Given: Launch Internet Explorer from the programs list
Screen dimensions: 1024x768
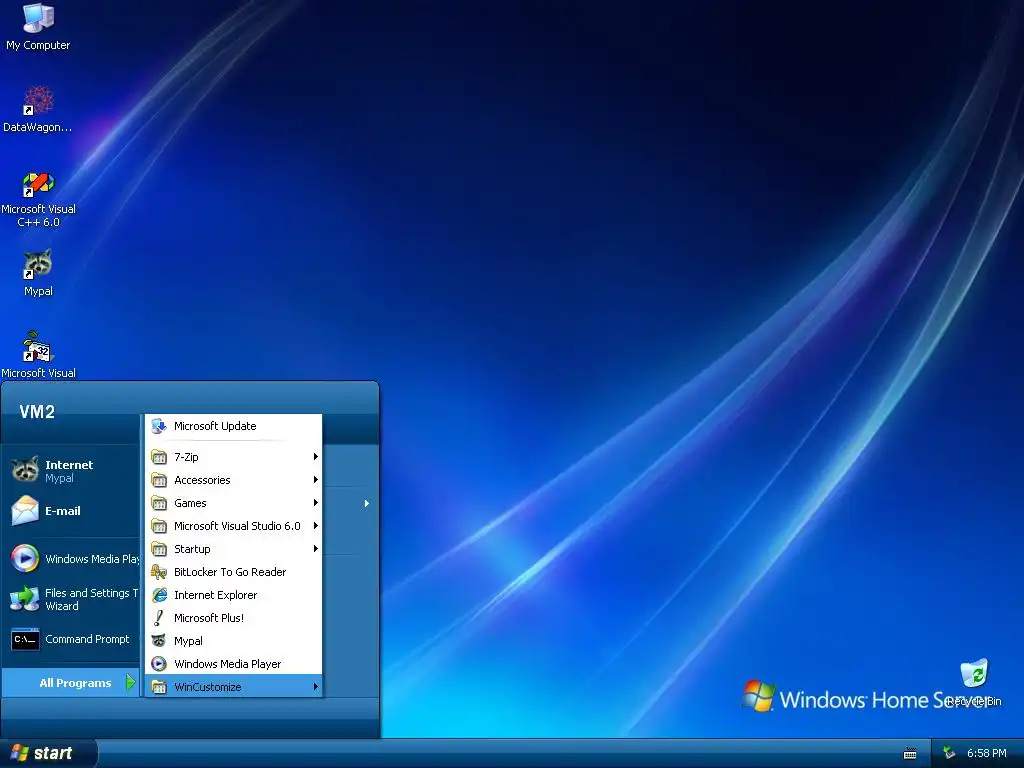Looking at the screenshot, I should (x=234, y=595).
